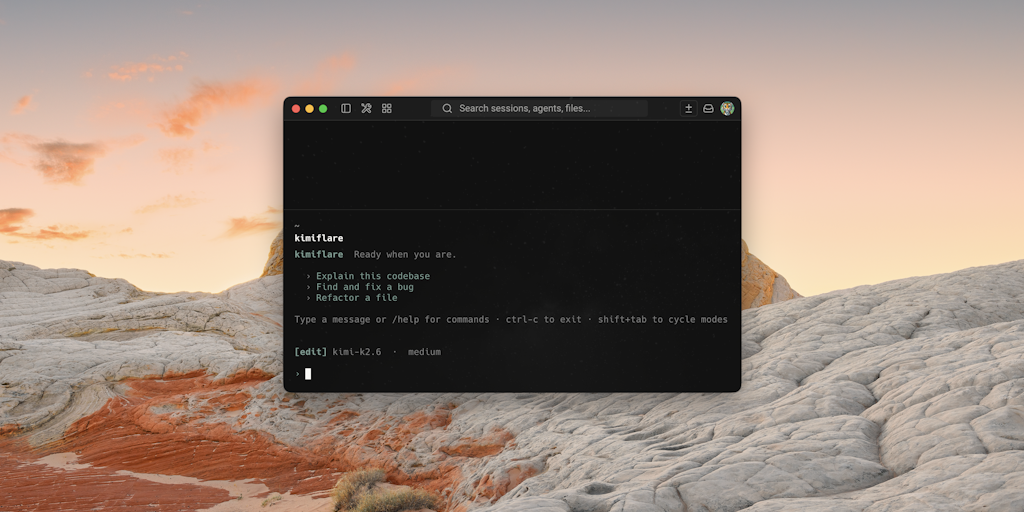Screen dimensions: 1024x512
Task: Minimize the window with the yellow button
Action: click(310, 108)
